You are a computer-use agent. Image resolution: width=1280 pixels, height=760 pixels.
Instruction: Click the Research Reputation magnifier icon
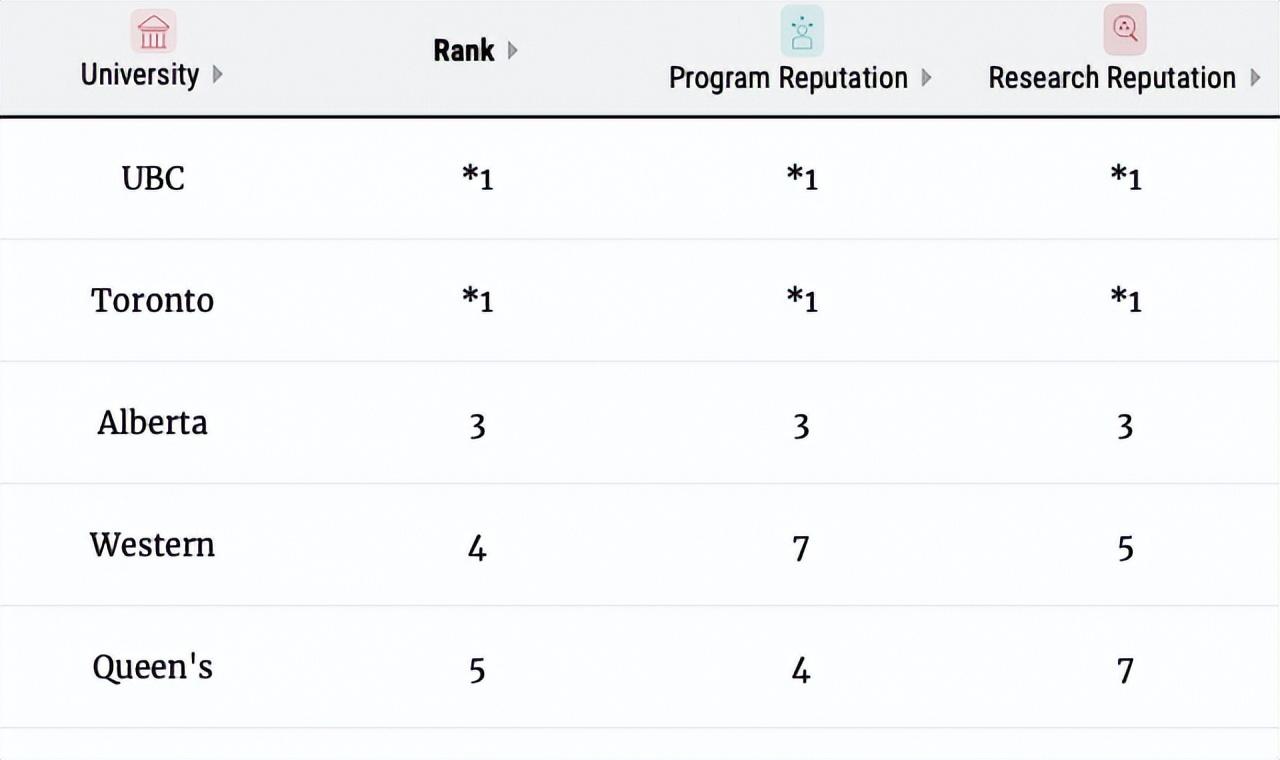coord(1124,30)
